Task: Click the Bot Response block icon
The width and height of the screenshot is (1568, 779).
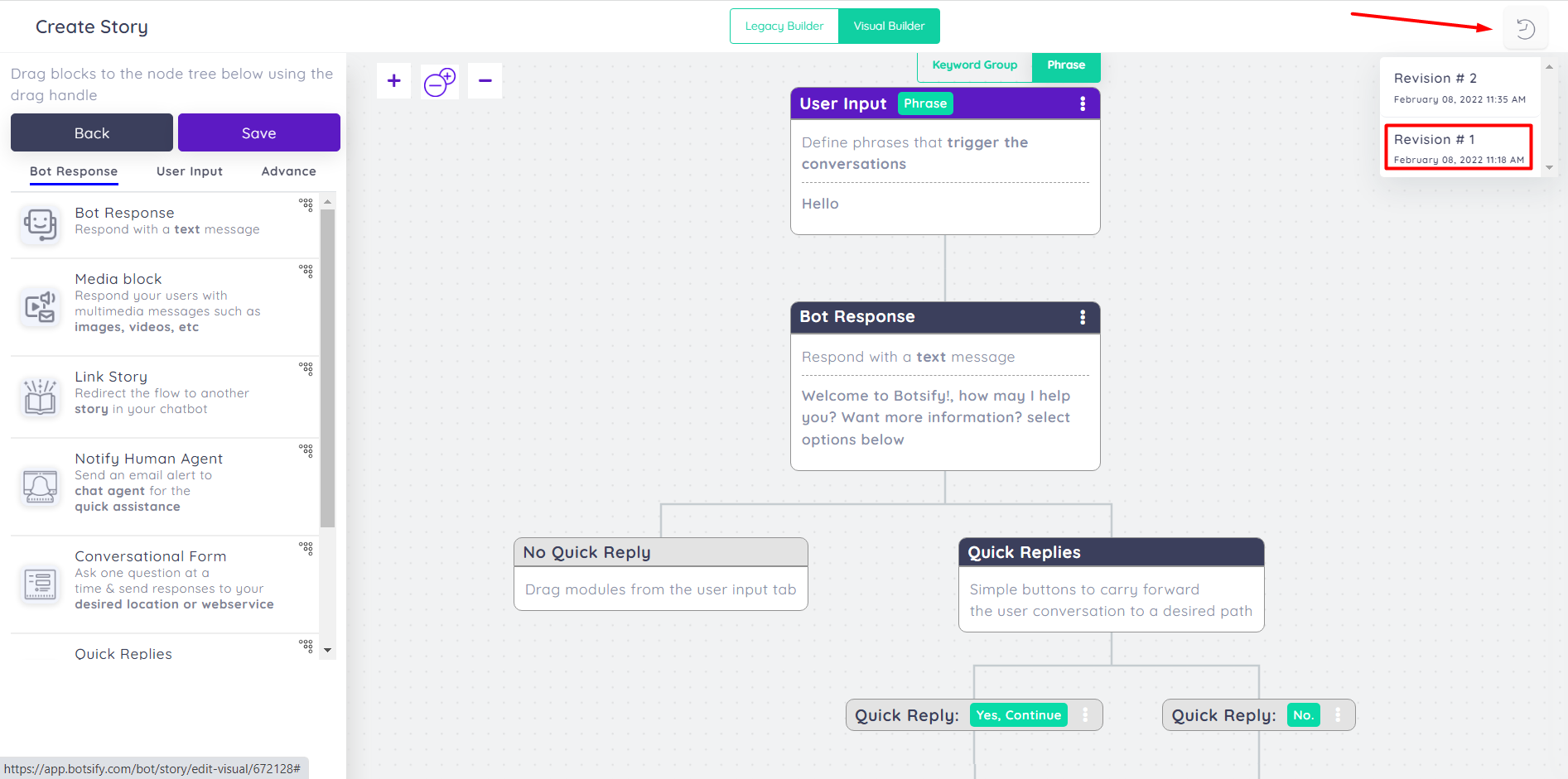Action: pyautogui.click(x=40, y=224)
